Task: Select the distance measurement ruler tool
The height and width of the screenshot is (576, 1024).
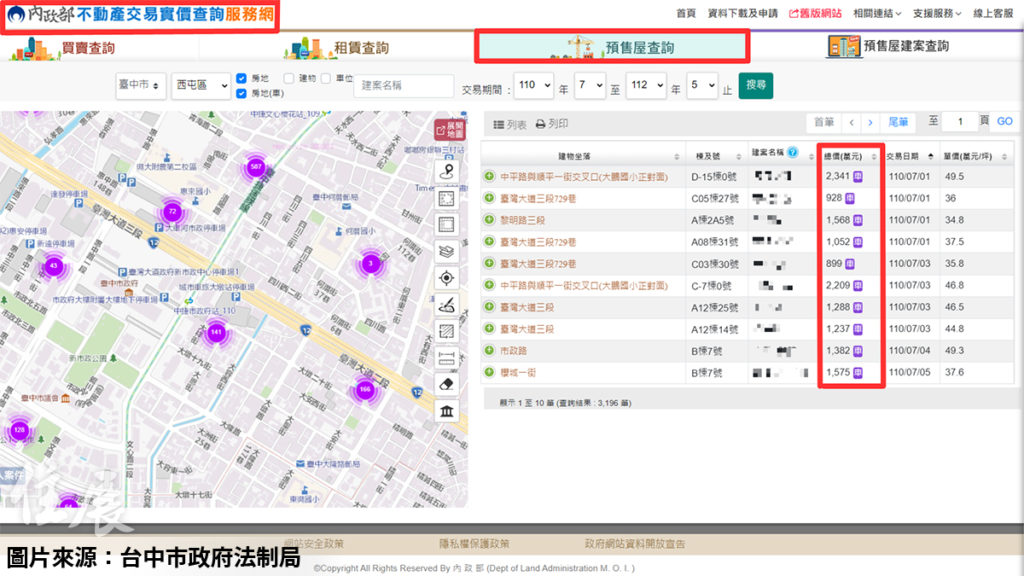Action: coord(447,358)
